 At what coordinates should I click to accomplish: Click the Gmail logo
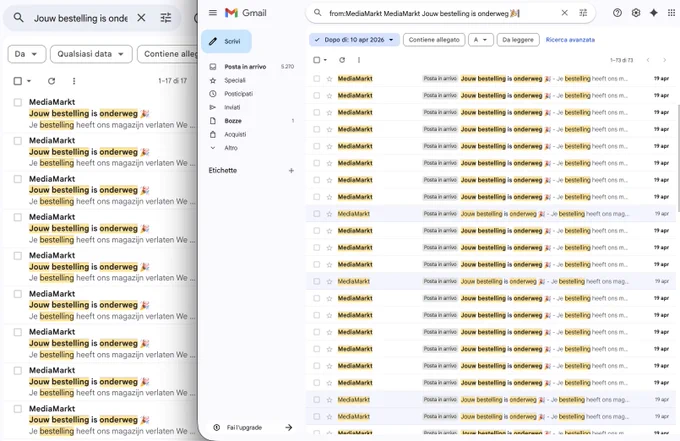click(x=245, y=13)
